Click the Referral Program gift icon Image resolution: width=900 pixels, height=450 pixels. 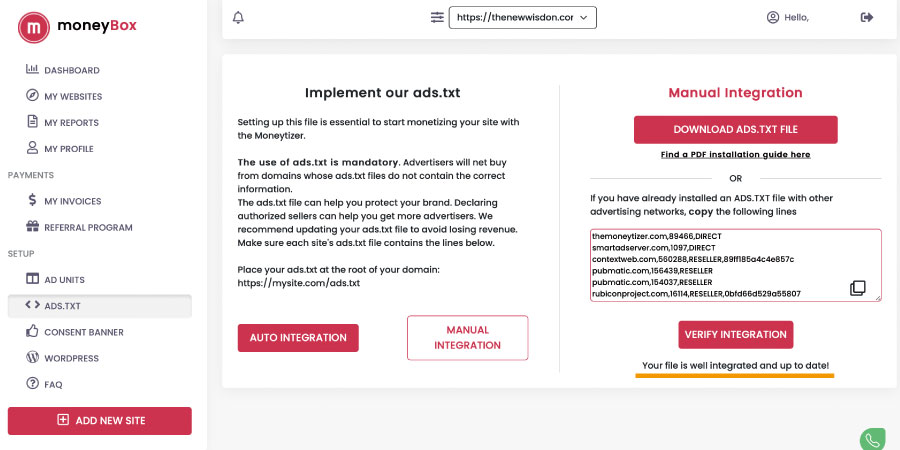(32, 226)
